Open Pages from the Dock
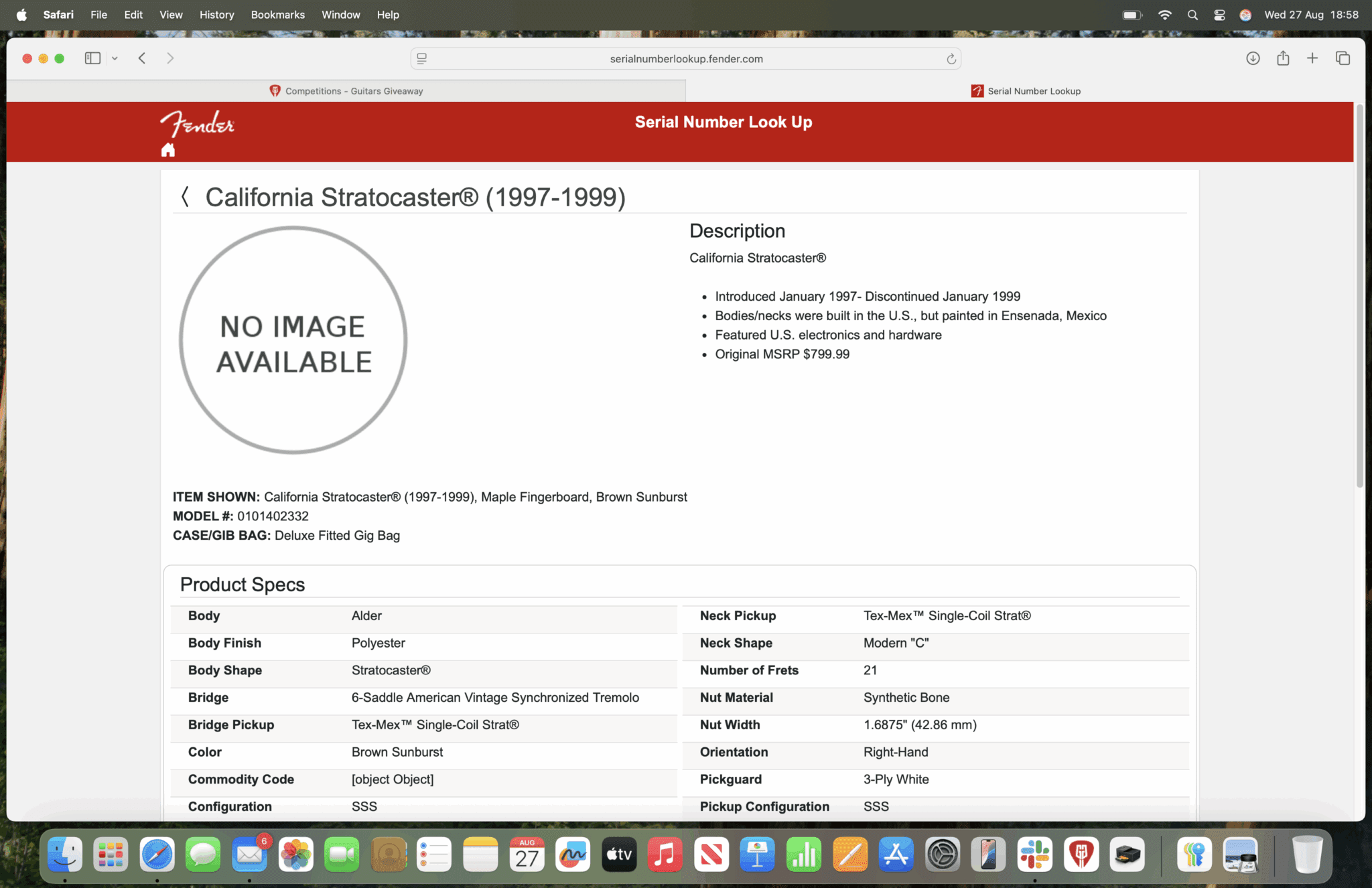Screen dimensions: 1372x888 point(850,855)
